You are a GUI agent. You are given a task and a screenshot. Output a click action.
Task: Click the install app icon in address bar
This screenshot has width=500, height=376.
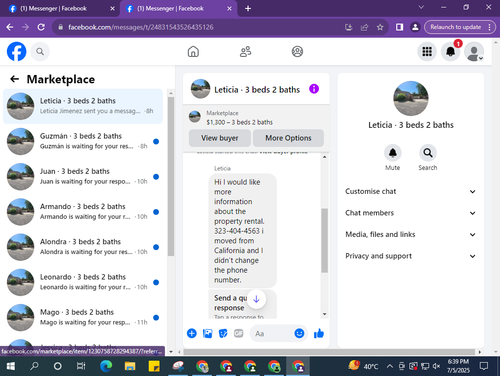349,27
